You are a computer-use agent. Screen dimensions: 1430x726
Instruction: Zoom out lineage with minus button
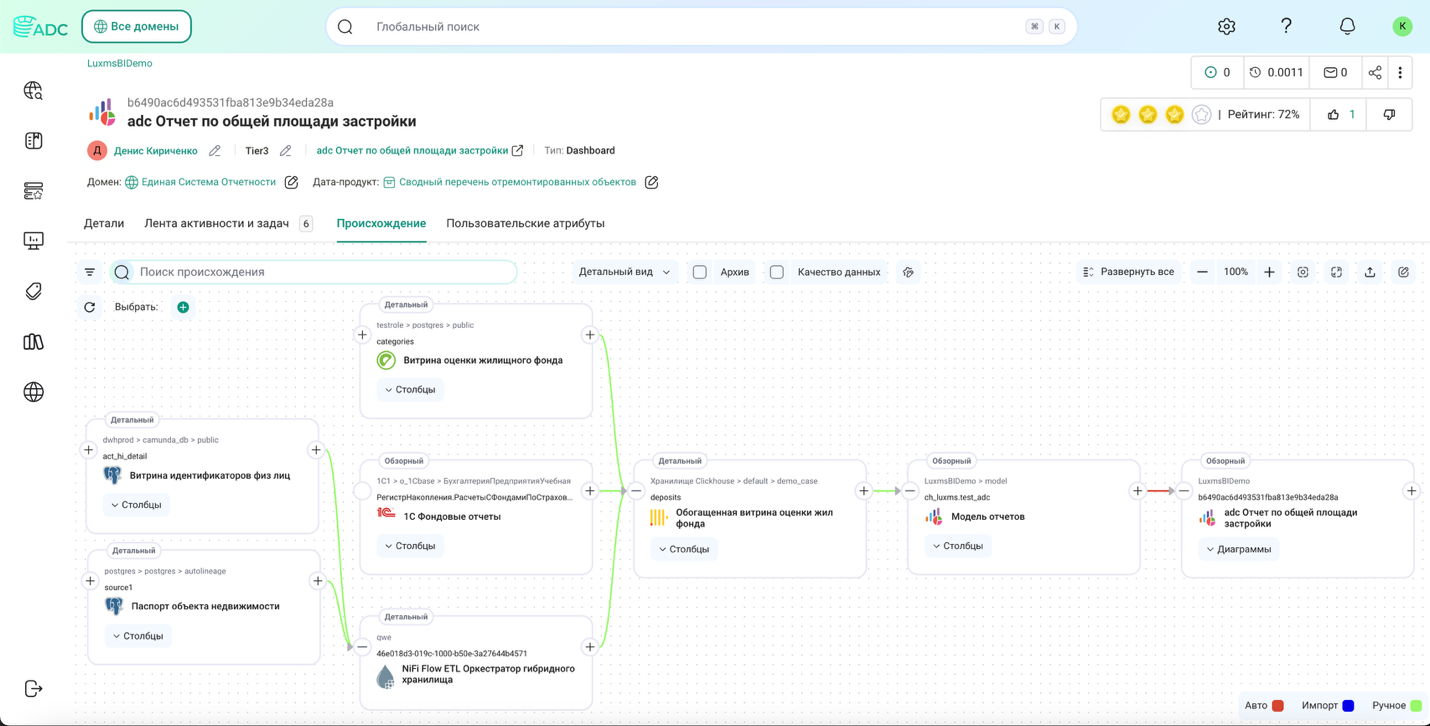tap(1202, 272)
